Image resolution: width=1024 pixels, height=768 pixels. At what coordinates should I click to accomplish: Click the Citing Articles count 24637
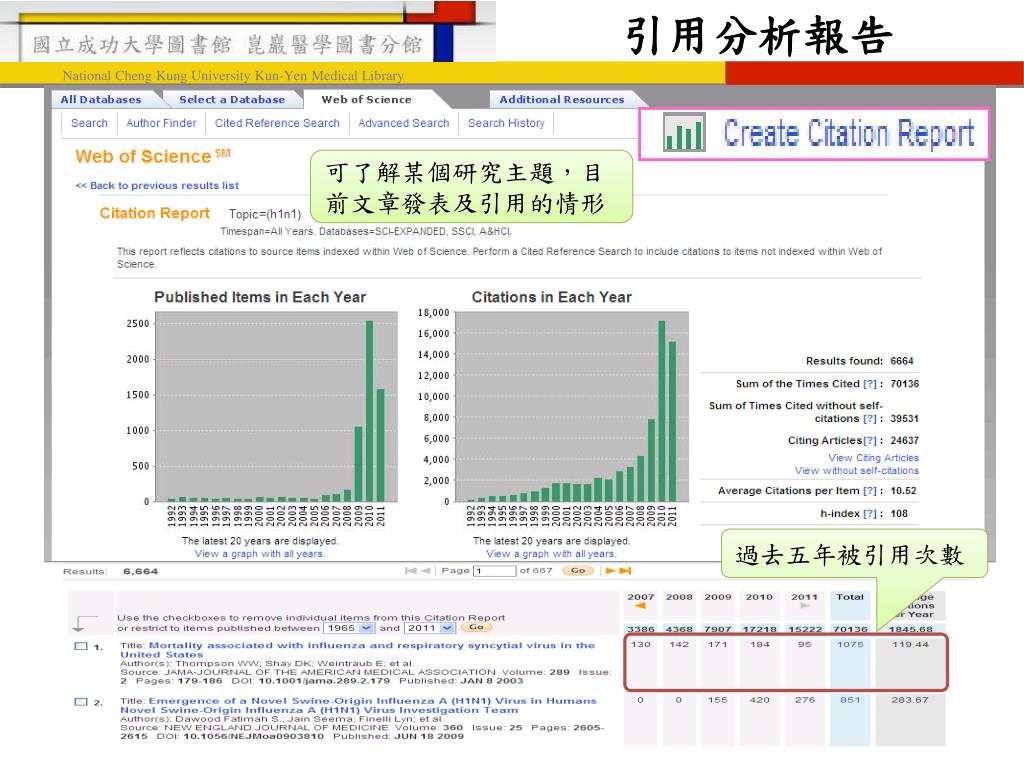tap(904, 441)
